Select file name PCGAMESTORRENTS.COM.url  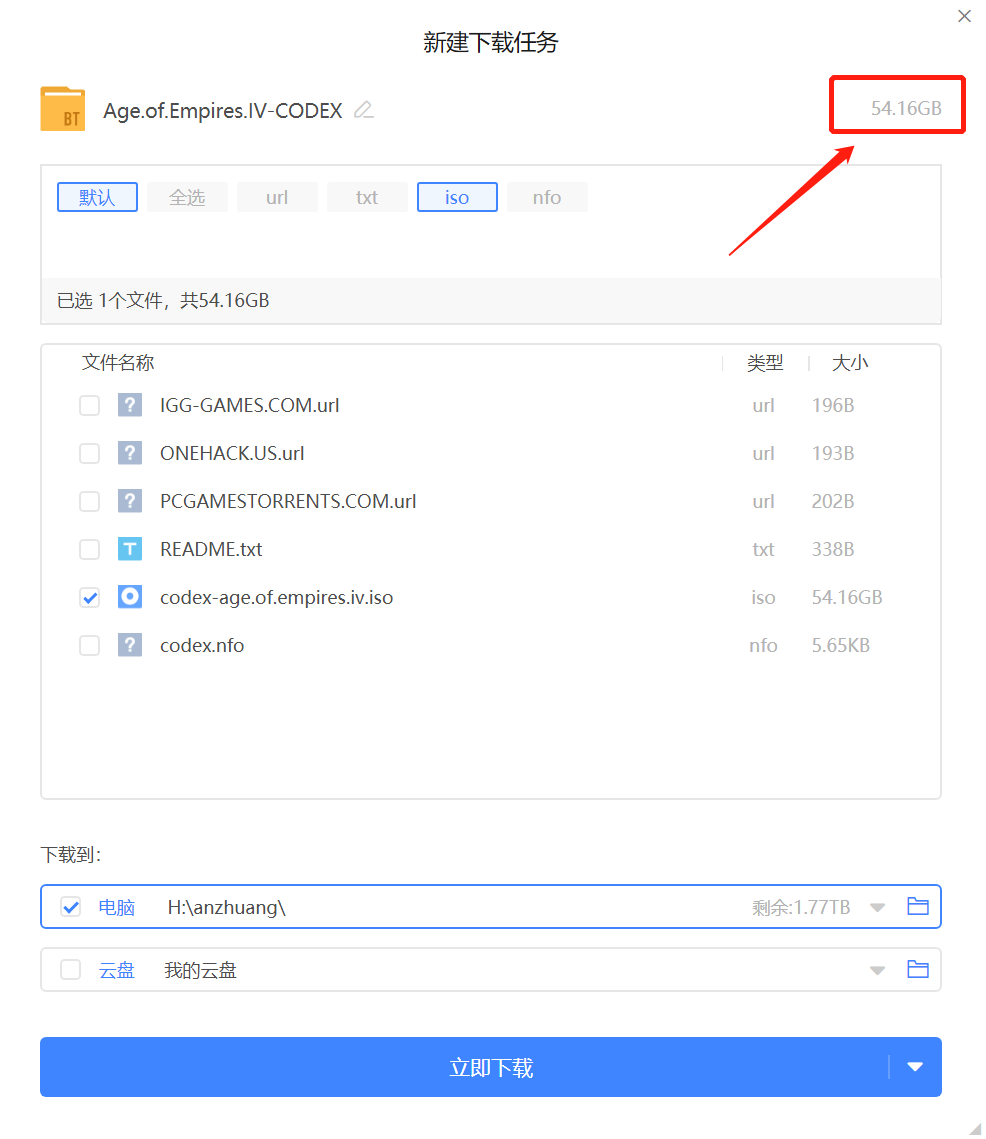pyautogui.click(x=288, y=500)
